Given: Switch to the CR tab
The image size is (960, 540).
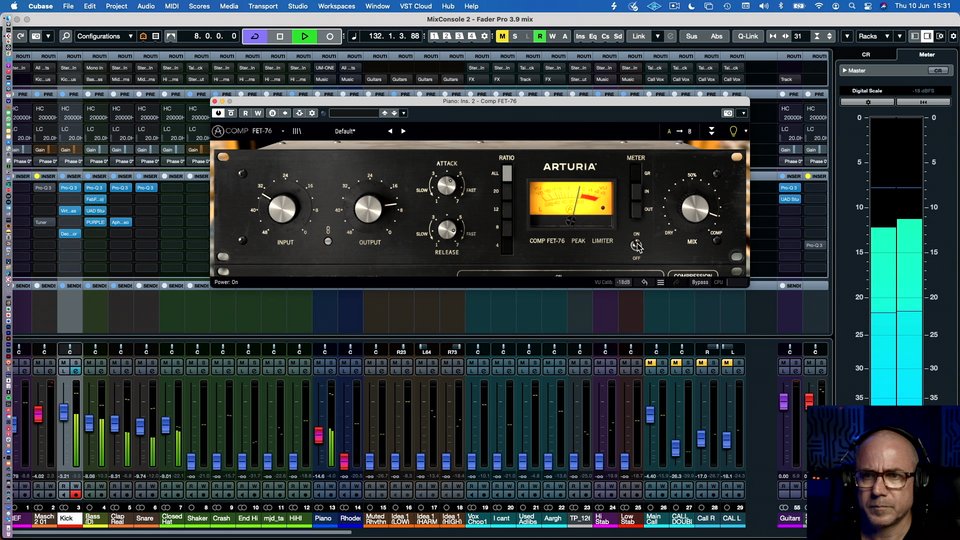Looking at the screenshot, I should [x=866, y=54].
